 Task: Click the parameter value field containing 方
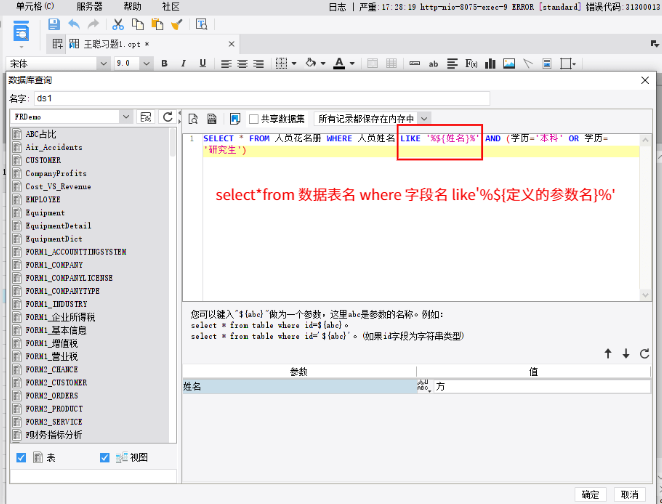tap(543, 386)
